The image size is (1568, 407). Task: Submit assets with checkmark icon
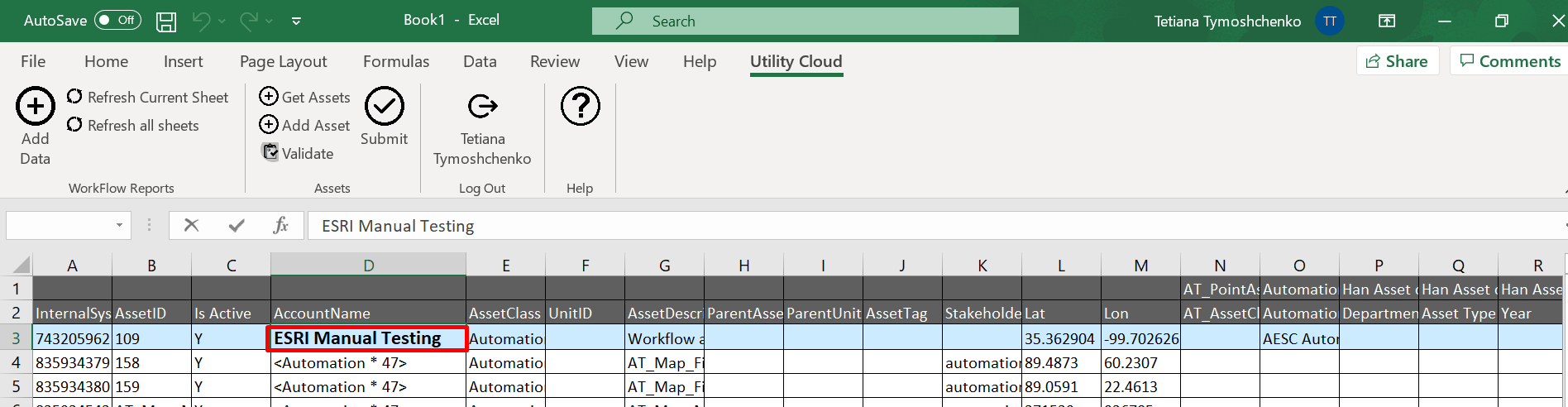[x=385, y=107]
